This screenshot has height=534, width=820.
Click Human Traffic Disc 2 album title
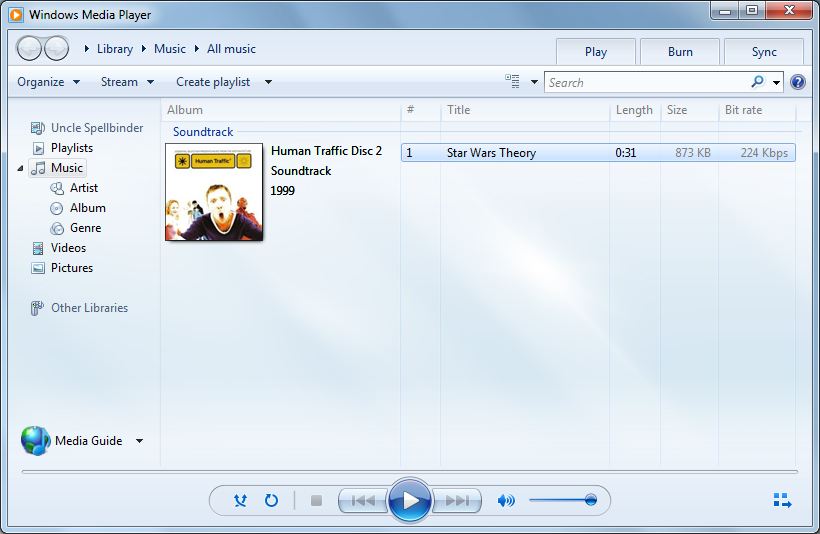[326, 151]
